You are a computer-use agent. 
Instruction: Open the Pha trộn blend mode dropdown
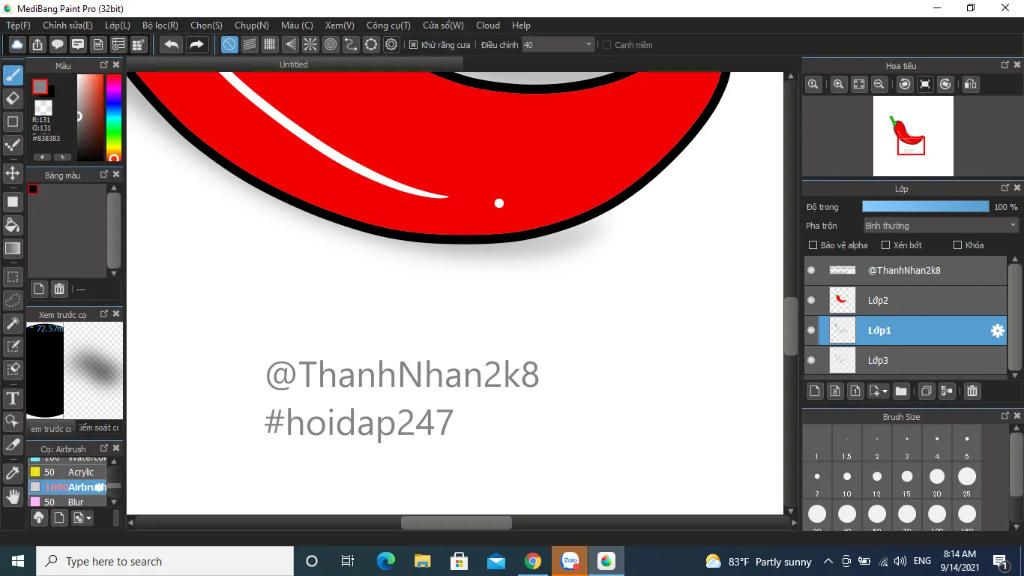coord(940,226)
